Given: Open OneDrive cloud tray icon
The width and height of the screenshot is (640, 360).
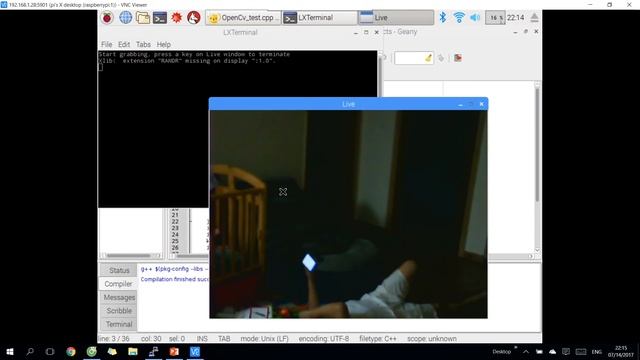Looking at the screenshot, I should [552, 351].
